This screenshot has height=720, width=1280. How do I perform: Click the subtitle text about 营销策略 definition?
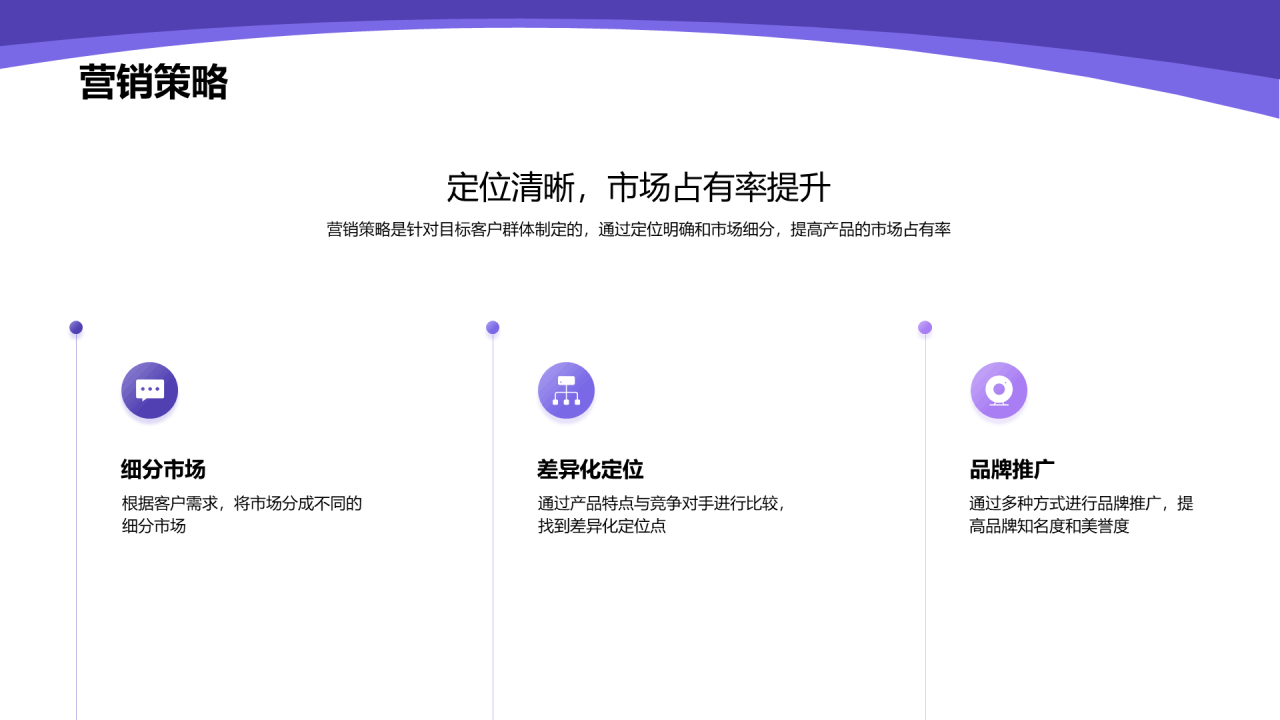[640, 229]
